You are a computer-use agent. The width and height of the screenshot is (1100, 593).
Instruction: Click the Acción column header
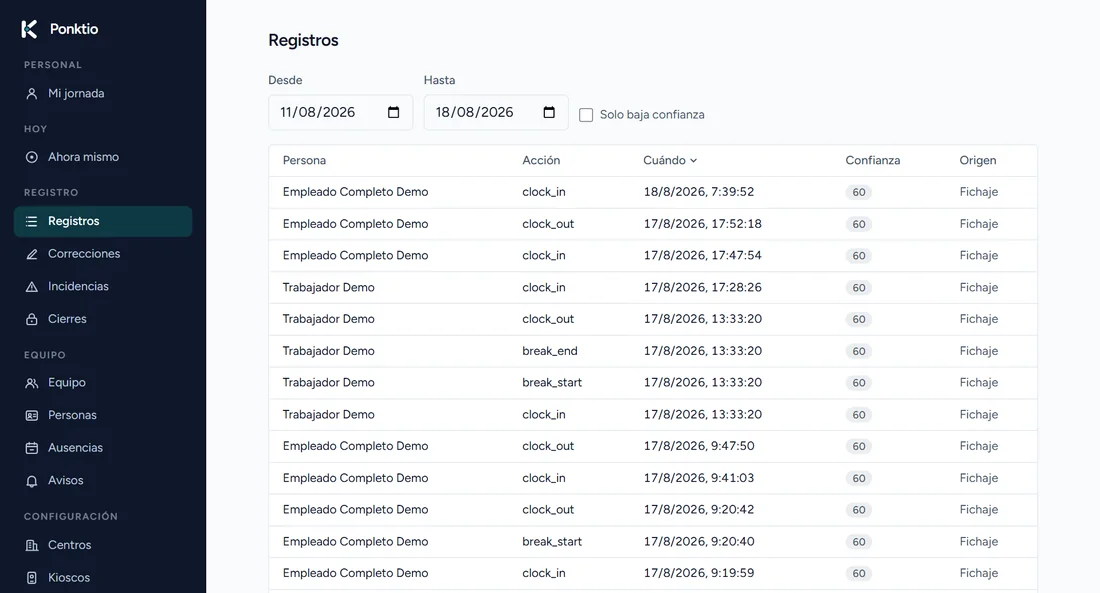541,161
